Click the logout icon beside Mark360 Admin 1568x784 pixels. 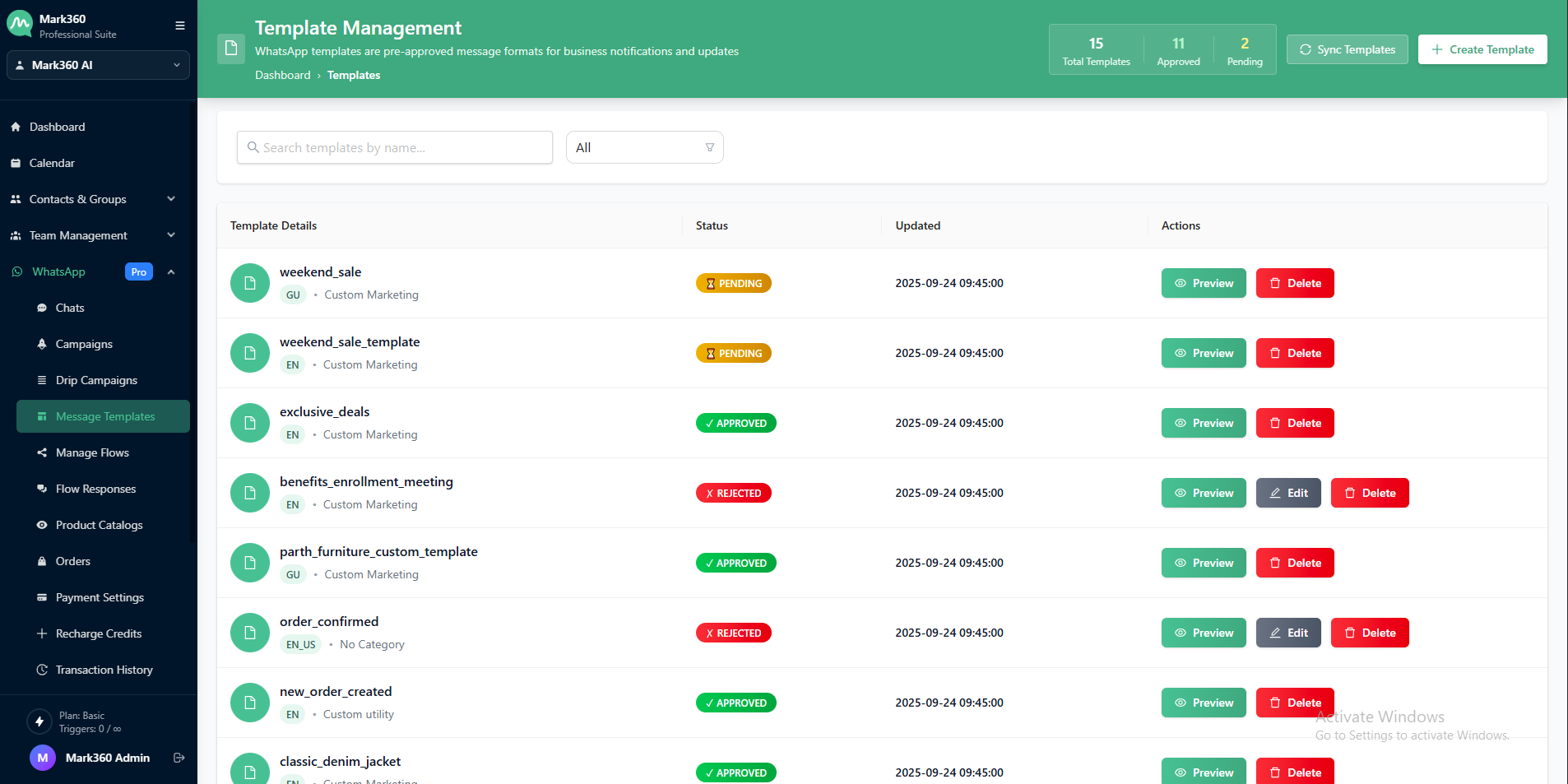click(x=179, y=758)
